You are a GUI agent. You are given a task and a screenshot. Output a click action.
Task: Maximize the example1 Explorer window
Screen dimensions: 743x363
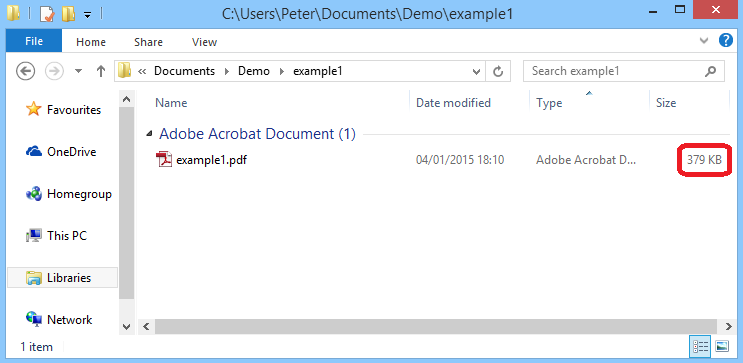[x=680, y=10]
